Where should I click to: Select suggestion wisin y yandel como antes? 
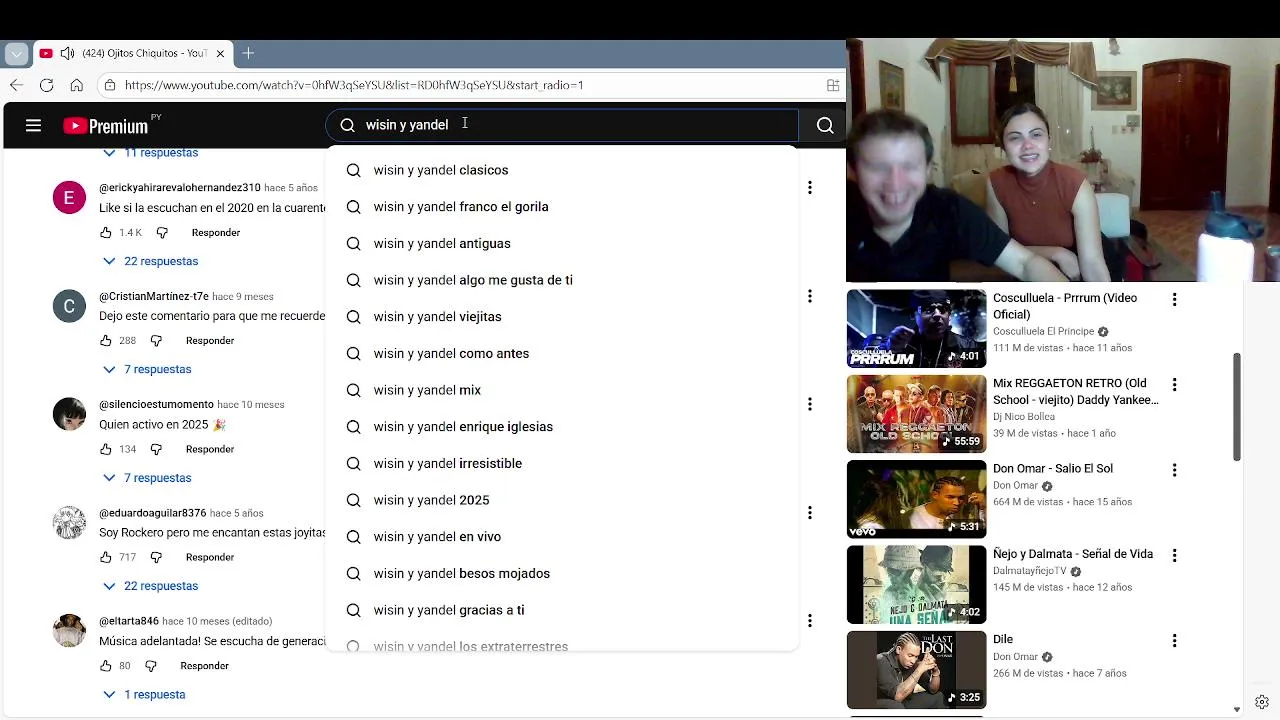click(x=562, y=353)
